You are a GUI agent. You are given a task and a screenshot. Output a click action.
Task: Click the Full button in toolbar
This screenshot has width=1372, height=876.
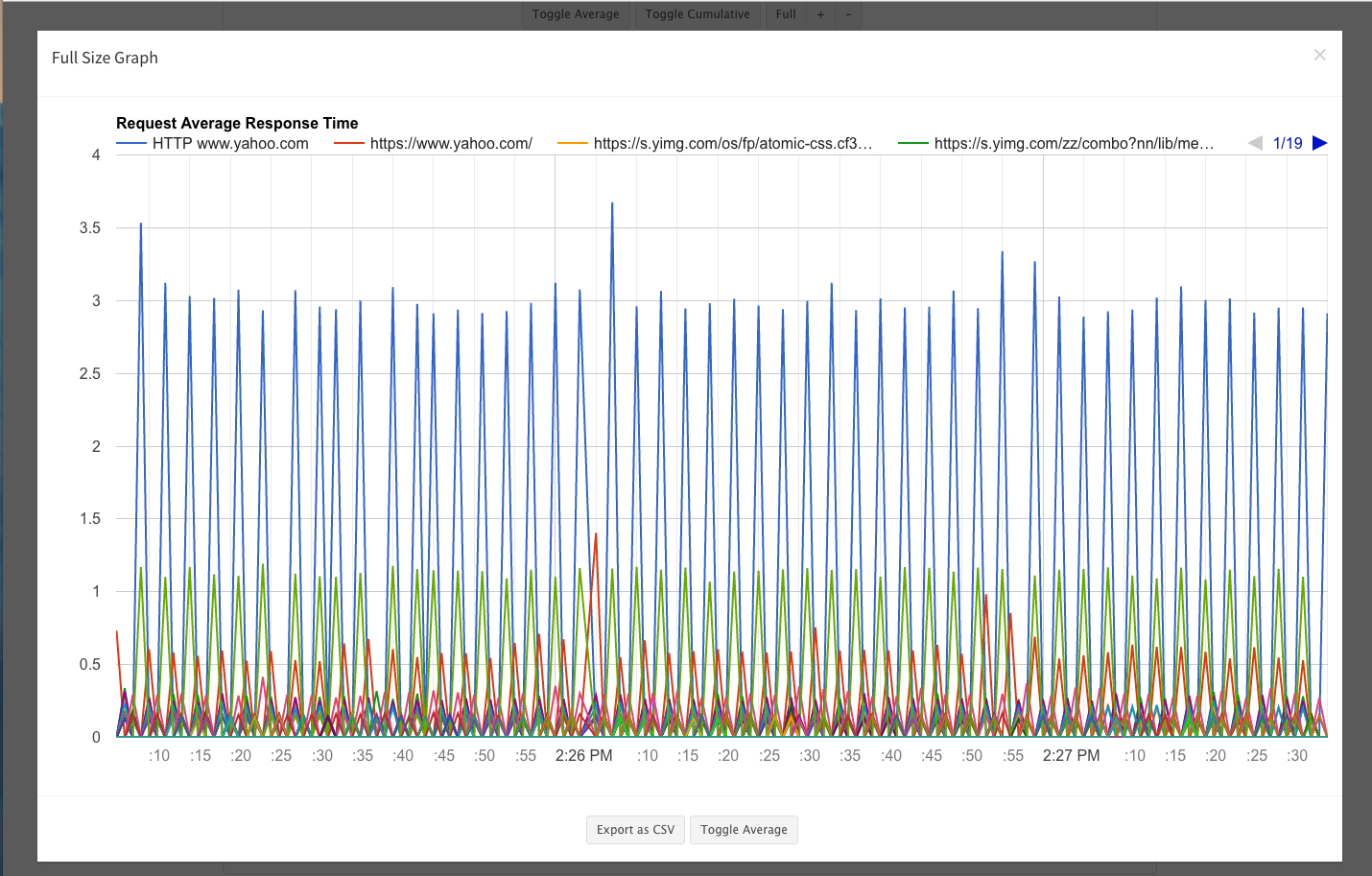[x=786, y=14]
